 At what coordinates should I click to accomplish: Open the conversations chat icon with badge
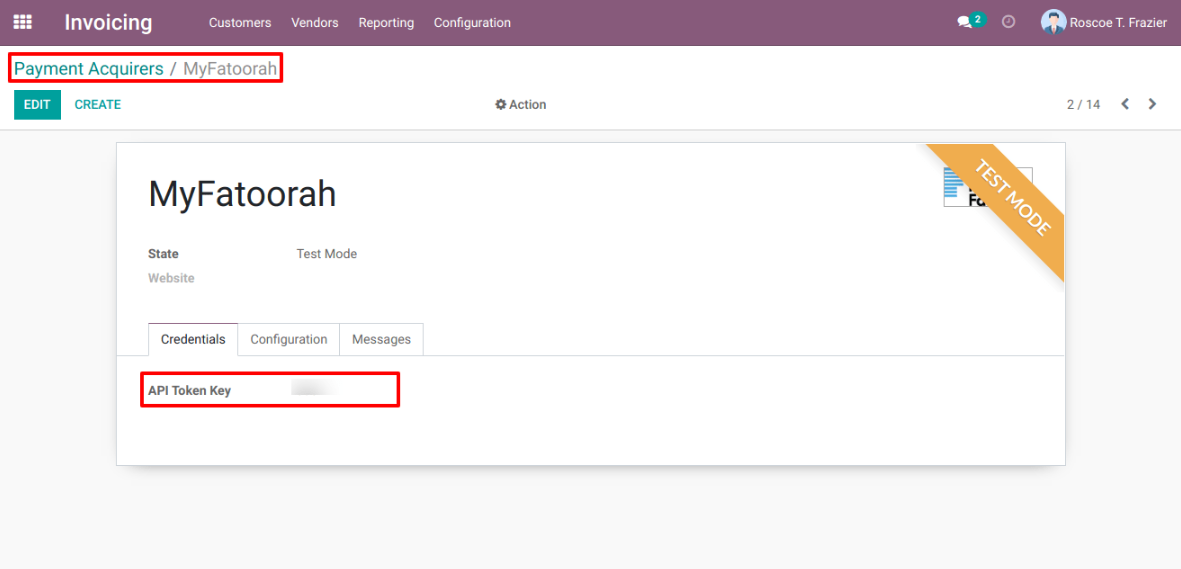tap(970, 22)
